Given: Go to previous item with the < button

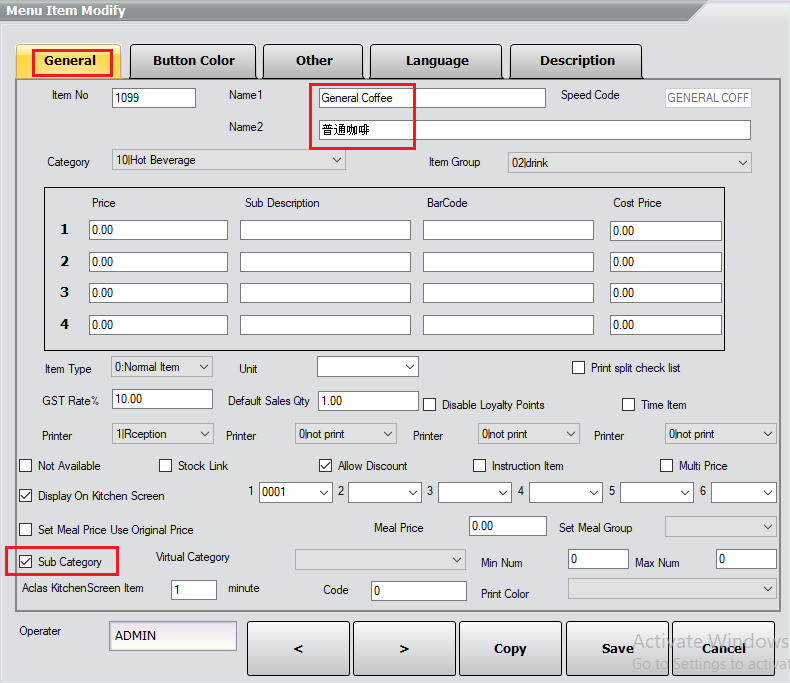Looking at the screenshot, I should (x=298, y=648).
